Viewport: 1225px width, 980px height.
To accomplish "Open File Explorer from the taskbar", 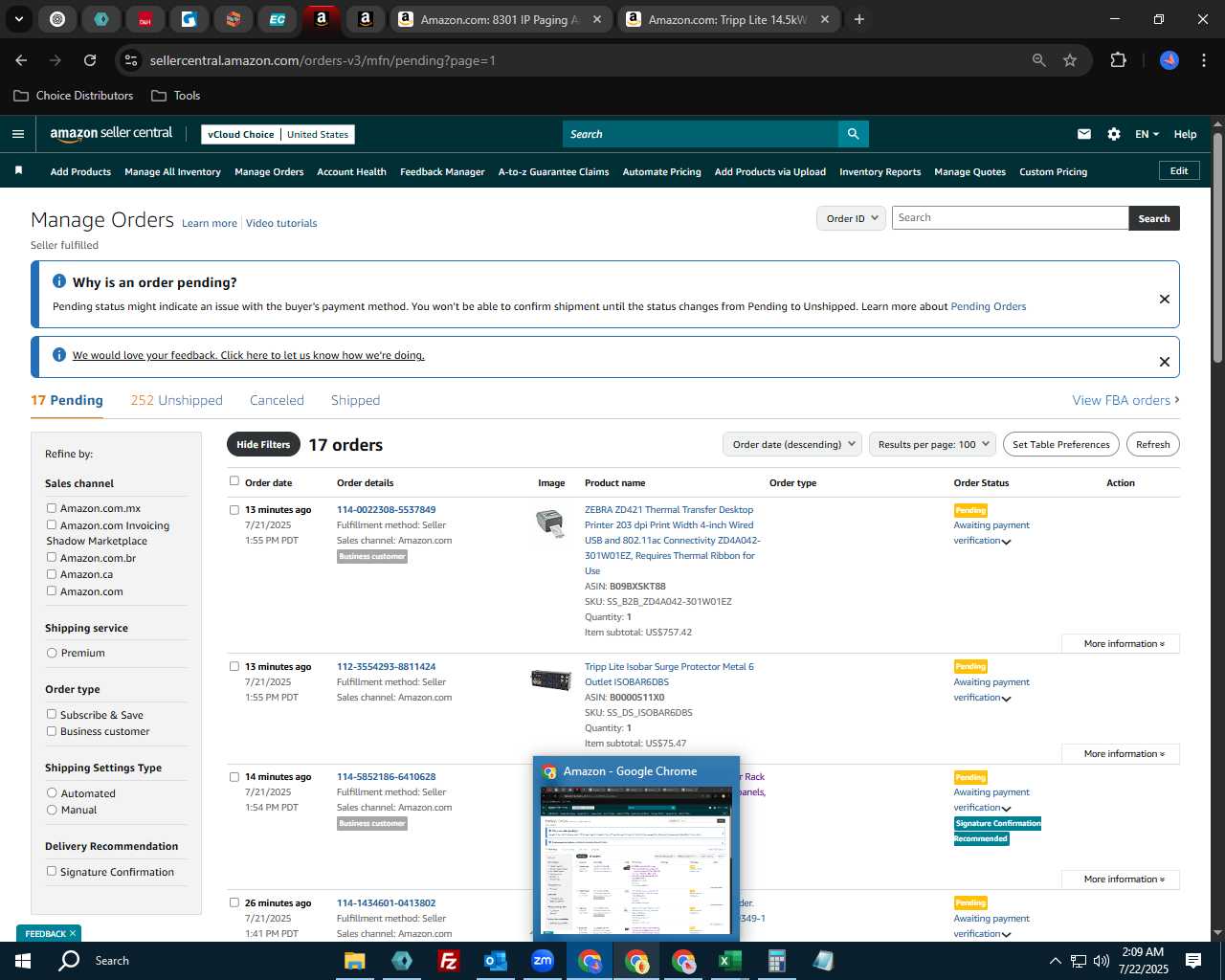I will (354, 961).
